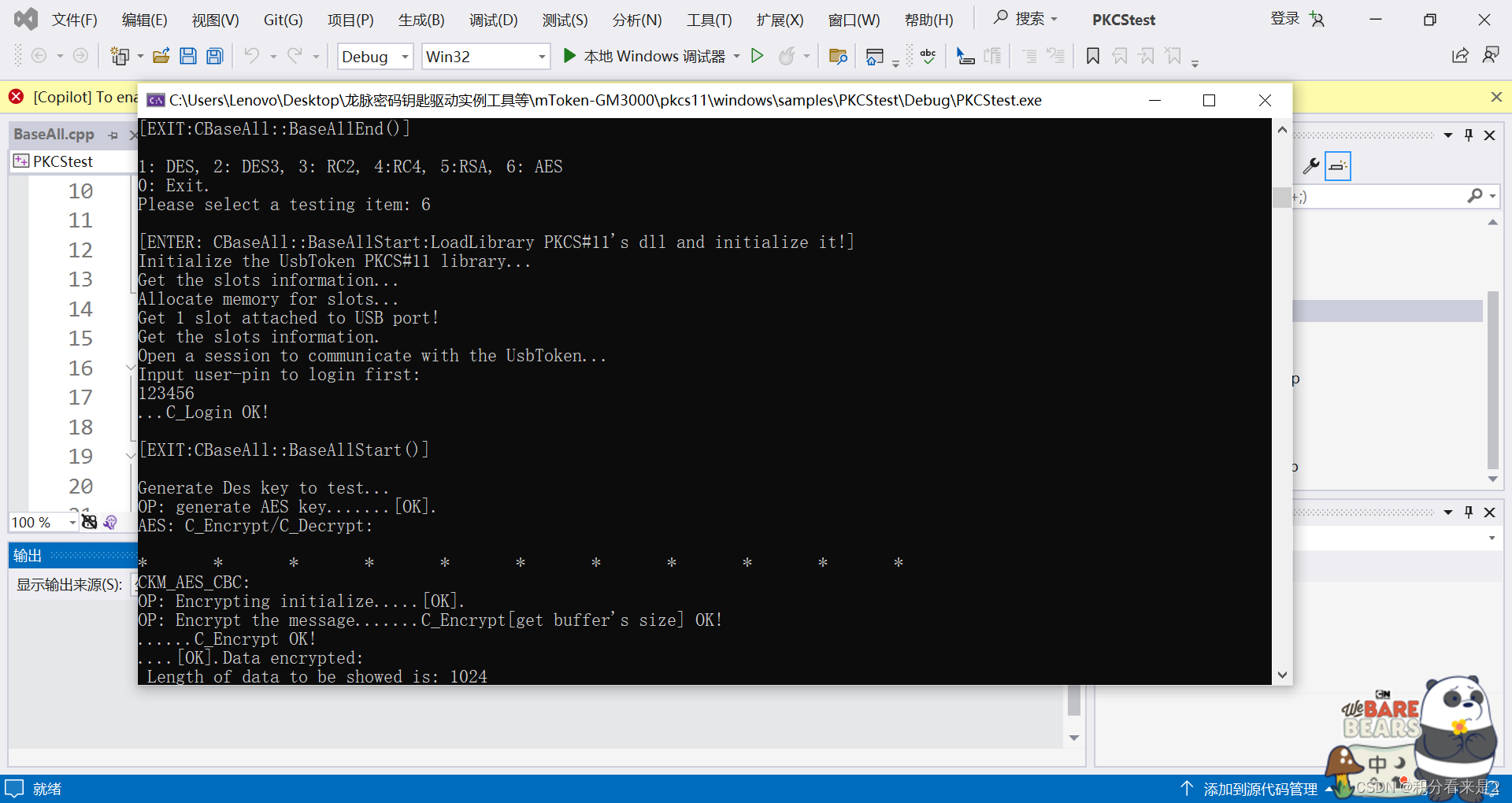Click the output panel scroll down arrow
The width and height of the screenshot is (1512, 803).
click(x=1074, y=738)
